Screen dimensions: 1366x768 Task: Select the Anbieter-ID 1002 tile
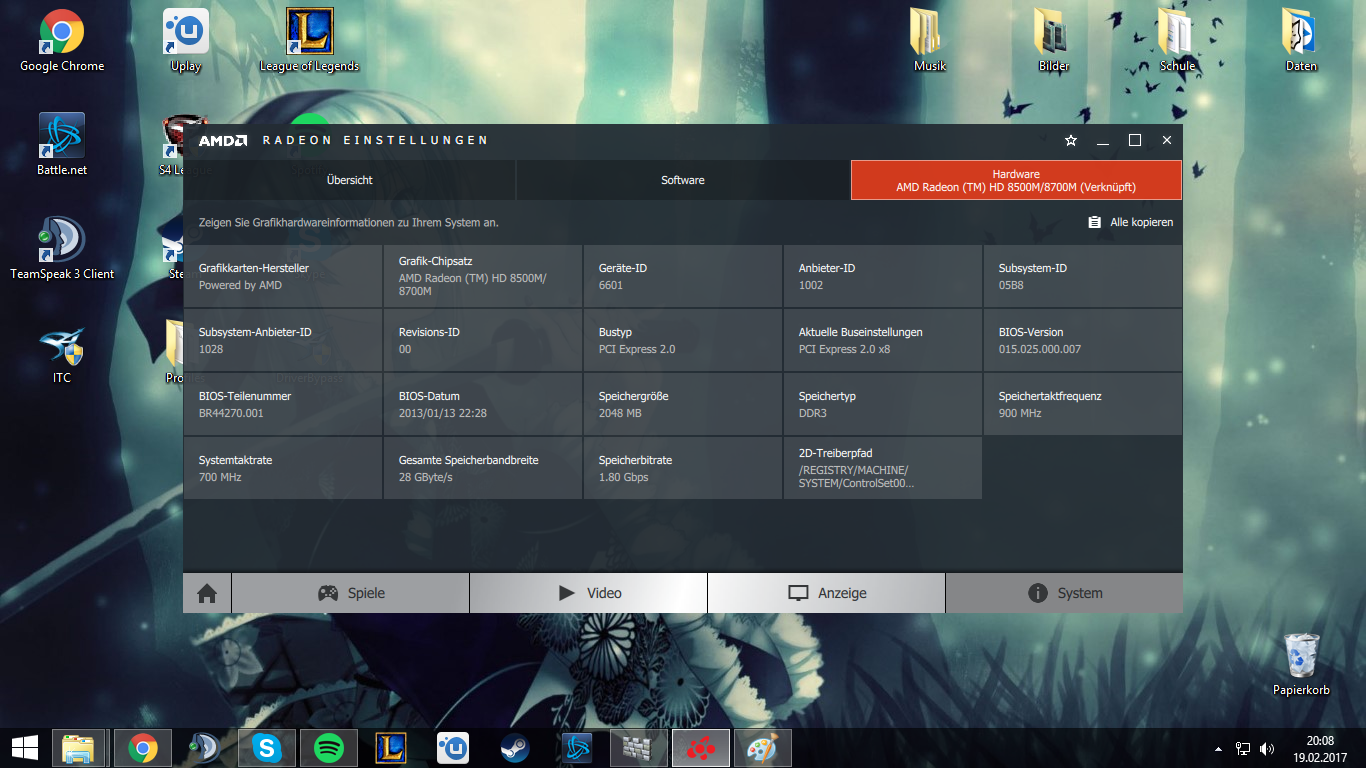(883, 276)
